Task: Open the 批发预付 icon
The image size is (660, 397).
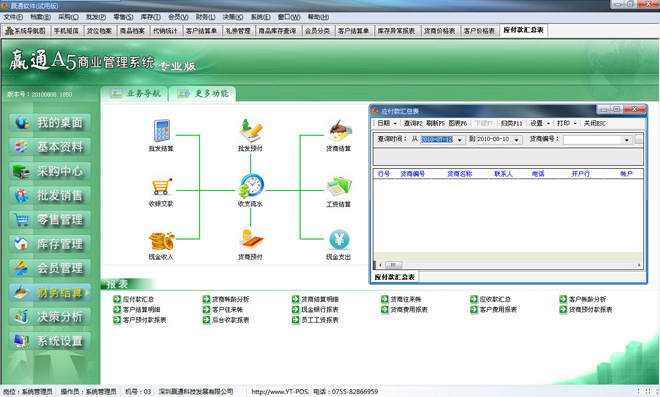Action: 251,131
